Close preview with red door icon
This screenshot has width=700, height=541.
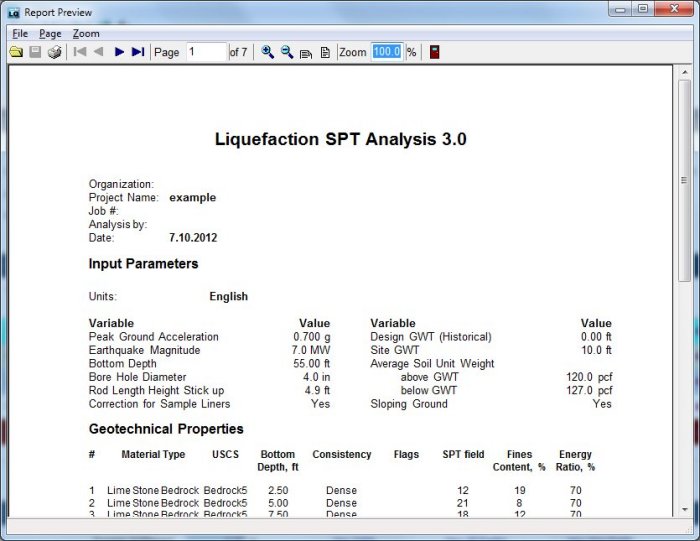click(434, 52)
